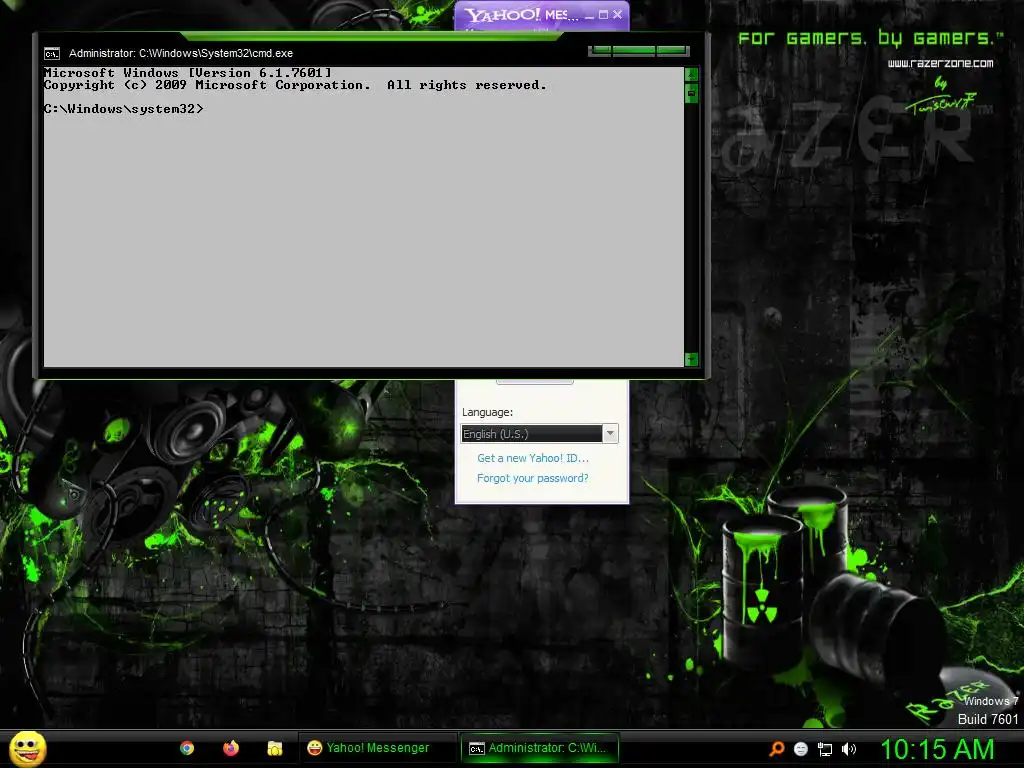Launch Firefox from the taskbar
Viewport: 1024px width, 768px height.
231,748
